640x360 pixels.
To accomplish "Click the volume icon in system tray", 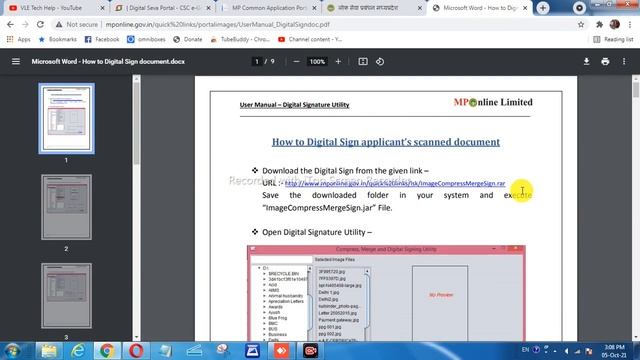I will coord(566,351).
